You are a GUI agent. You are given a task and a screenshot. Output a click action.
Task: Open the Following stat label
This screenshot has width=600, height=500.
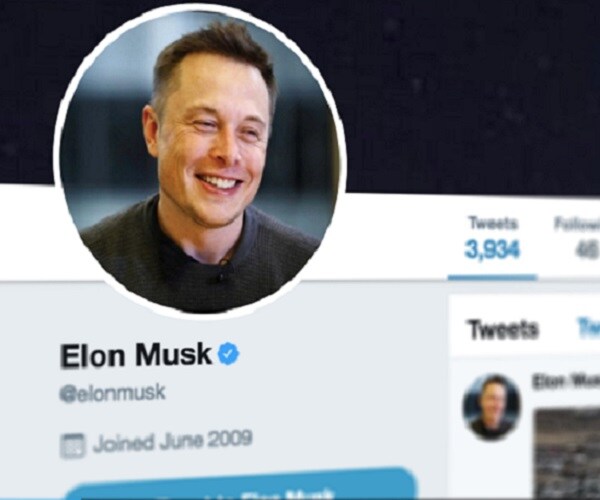577,224
